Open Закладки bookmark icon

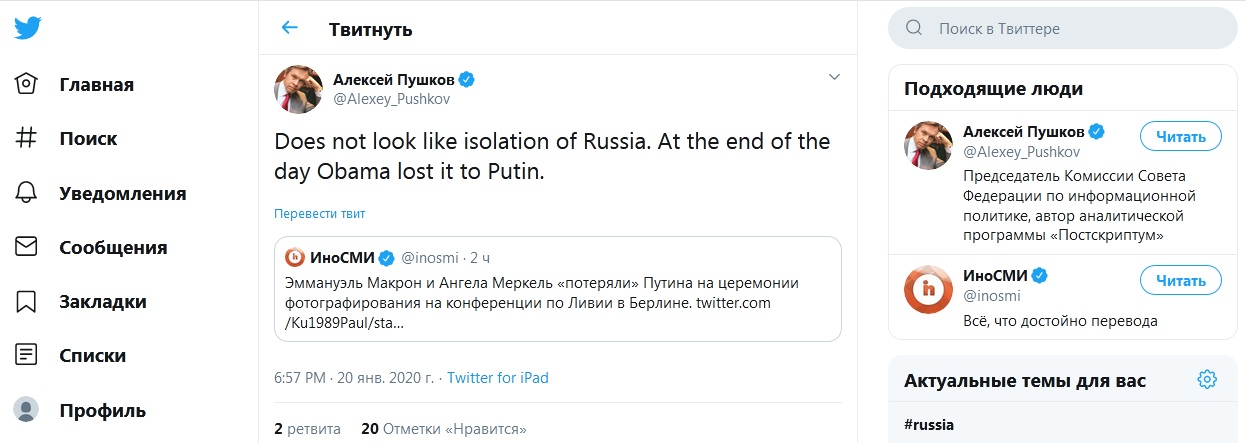click(x=27, y=302)
